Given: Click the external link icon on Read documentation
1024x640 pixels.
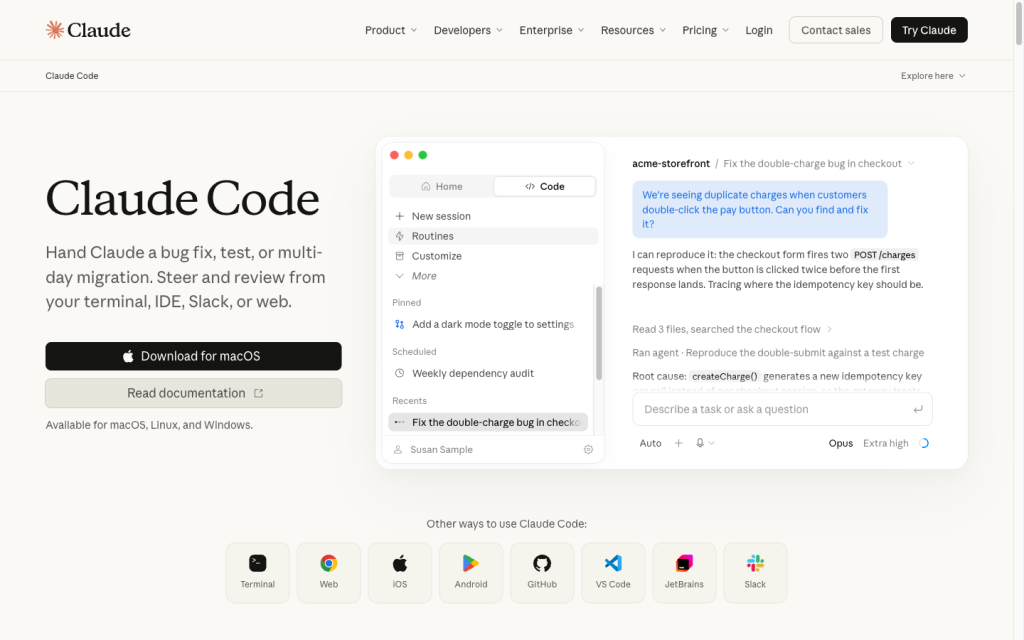Looking at the screenshot, I should pyautogui.click(x=259, y=393).
